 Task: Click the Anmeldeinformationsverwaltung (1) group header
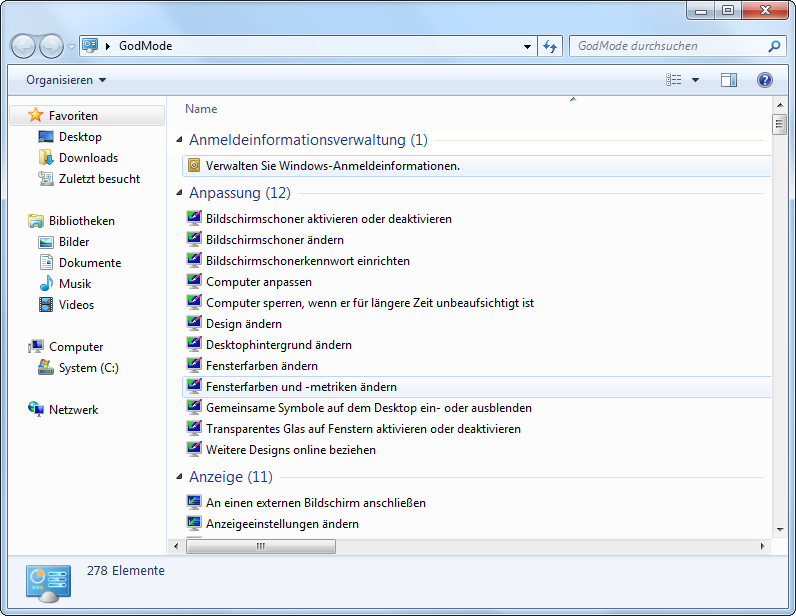(x=308, y=140)
